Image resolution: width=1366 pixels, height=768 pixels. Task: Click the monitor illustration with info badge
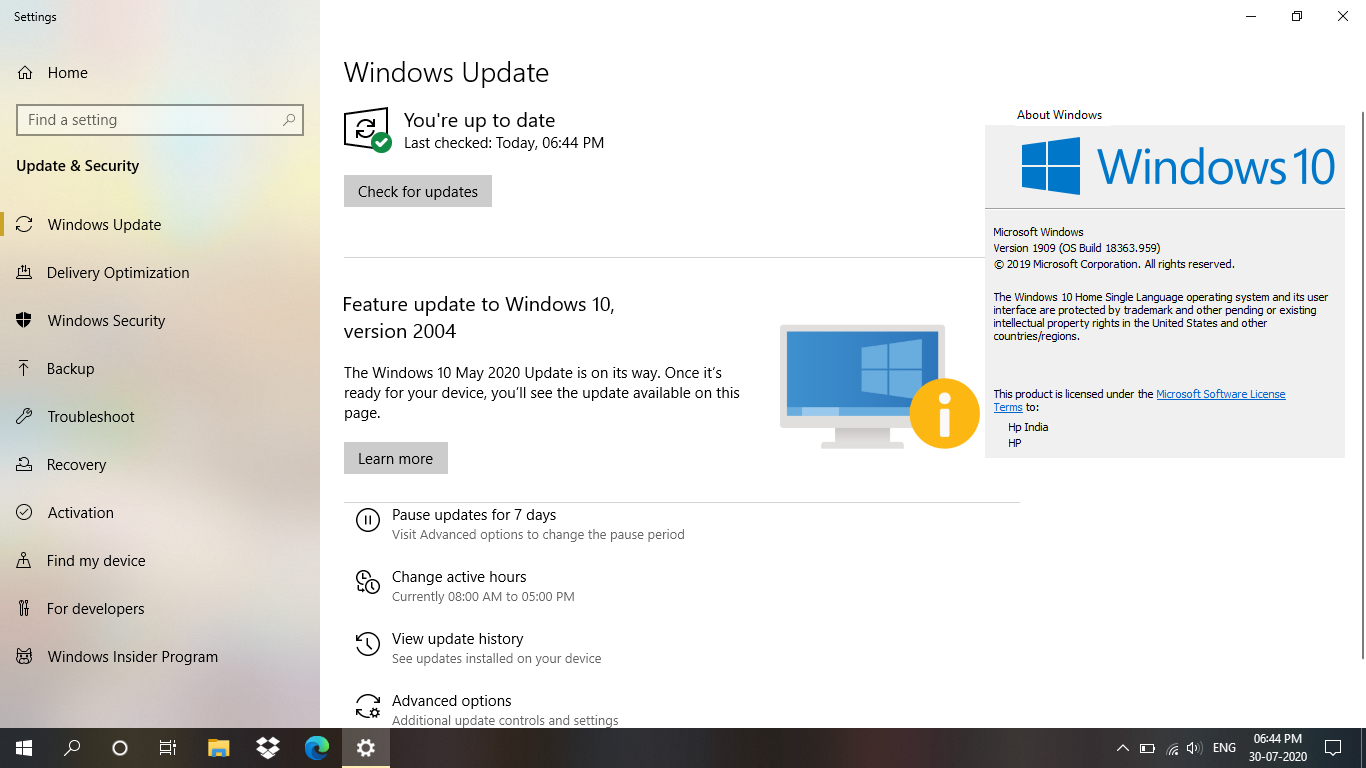880,386
